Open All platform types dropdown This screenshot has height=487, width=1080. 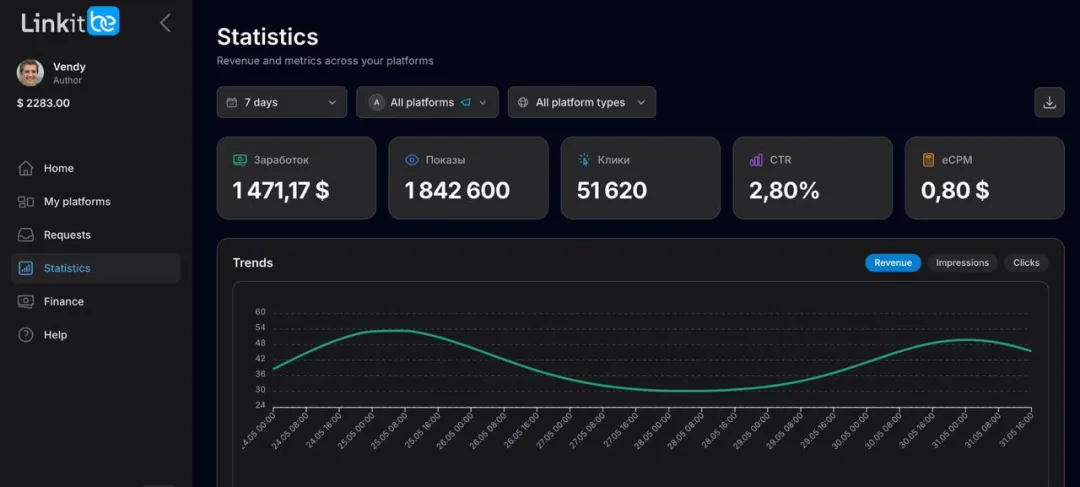coord(582,102)
